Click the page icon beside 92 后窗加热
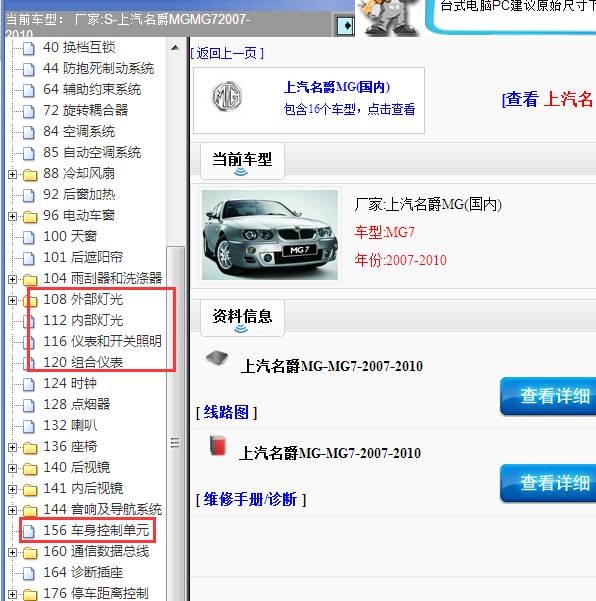 (x=28, y=195)
